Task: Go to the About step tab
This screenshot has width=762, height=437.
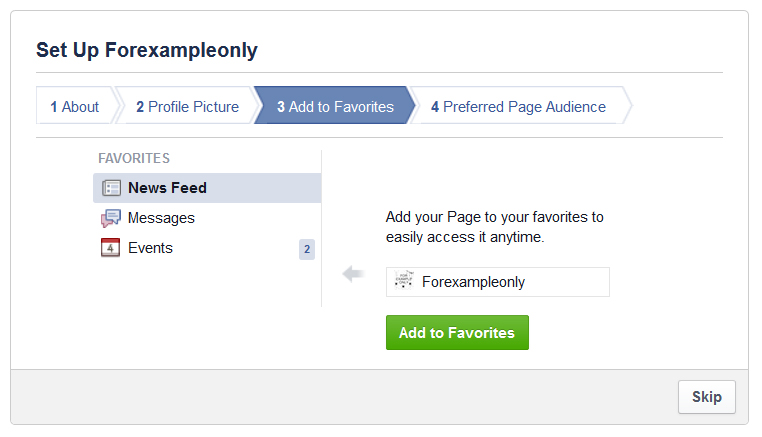Action: pyautogui.click(x=75, y=107)
